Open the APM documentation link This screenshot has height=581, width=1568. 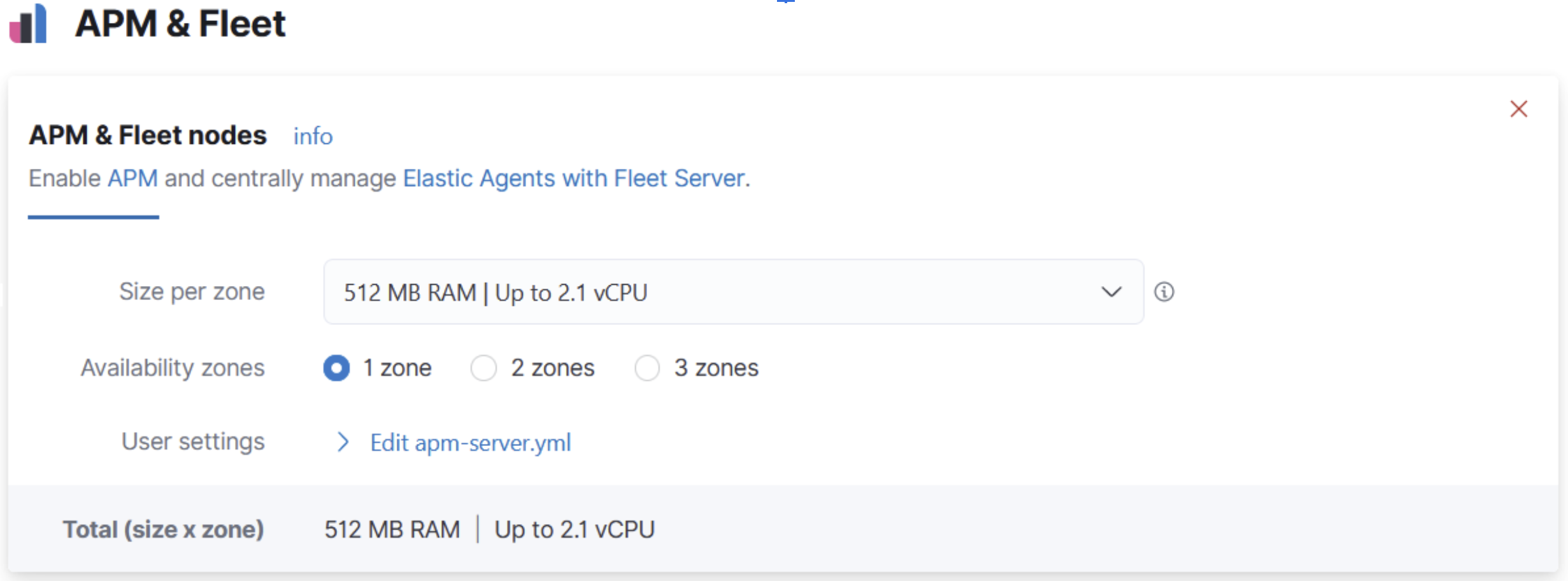[x=132, y=178]
